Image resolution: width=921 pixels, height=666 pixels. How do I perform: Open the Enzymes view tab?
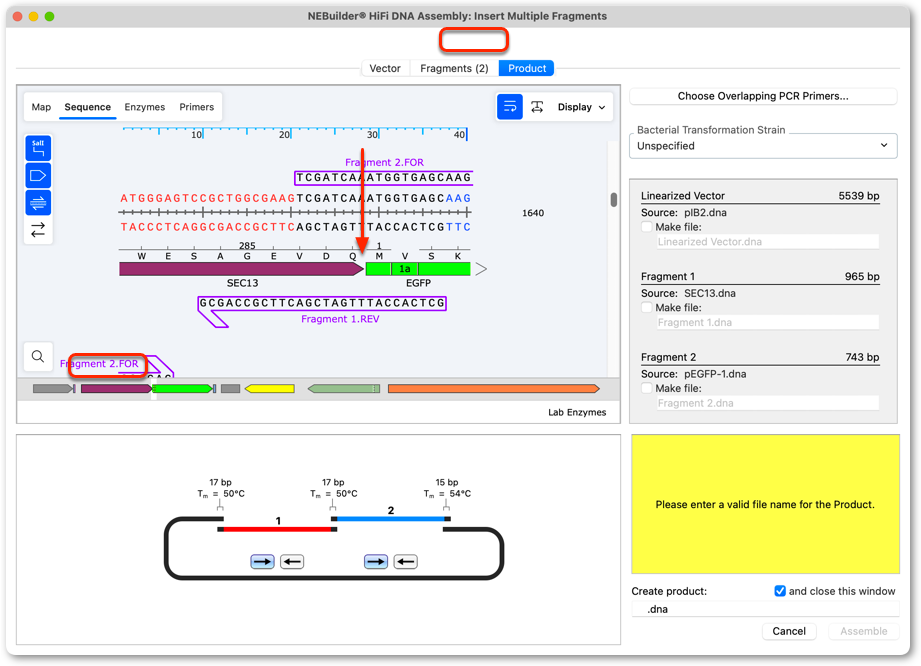pyautogui.click(x=144, y=107)
